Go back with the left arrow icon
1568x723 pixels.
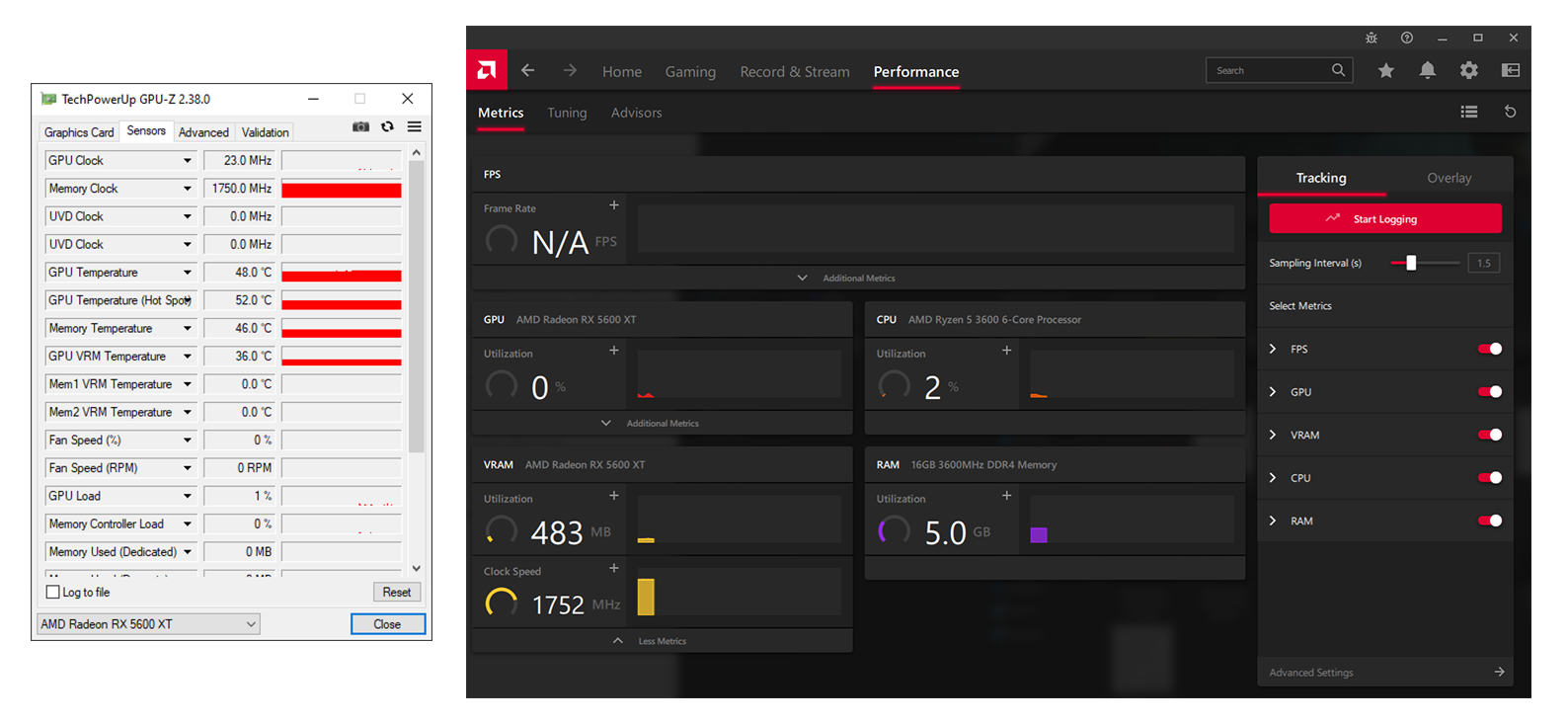(x=528, y=71)
